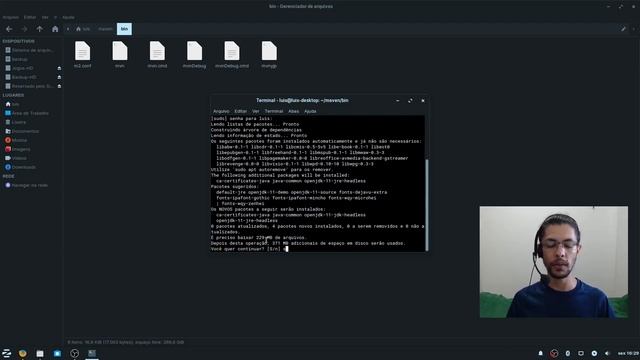
Task: Go up to the parent folder
Action: 40,29
